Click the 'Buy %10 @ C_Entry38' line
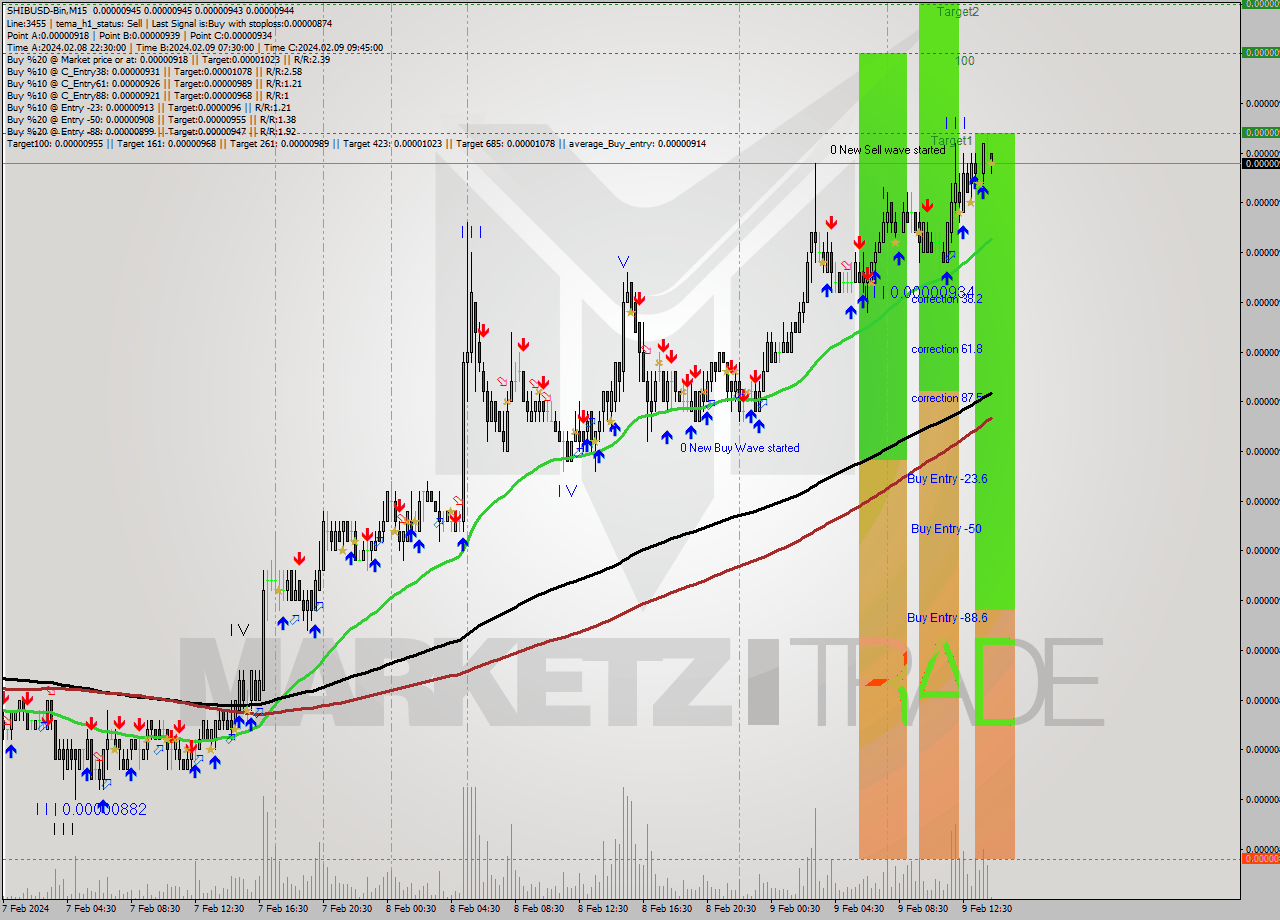This screenshot has width=1280, height=920. click(154, 71)
